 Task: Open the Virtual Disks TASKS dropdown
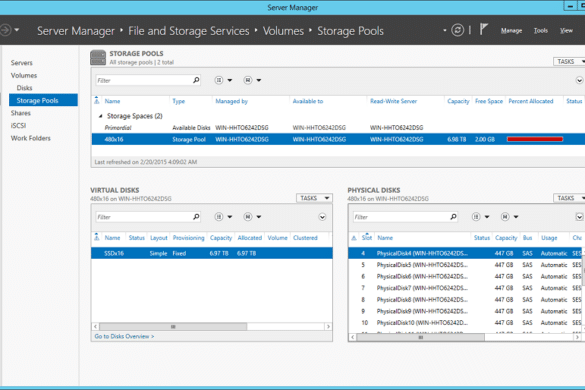click(314, 198)
